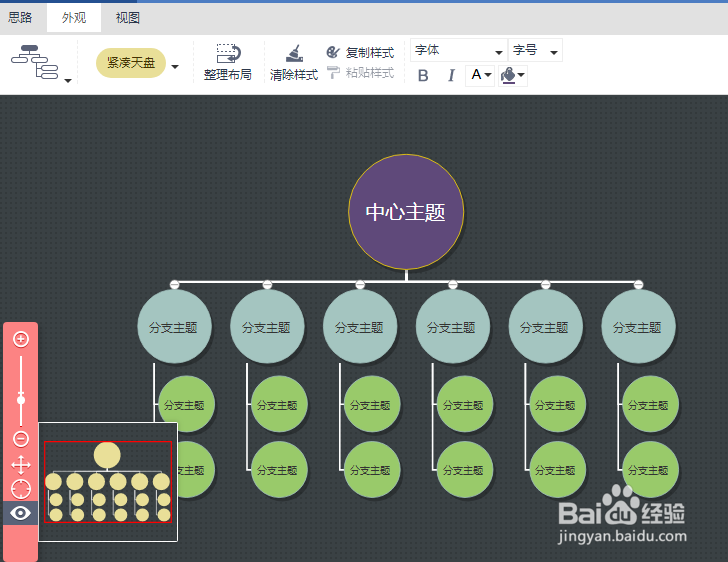Collapse the third 分支主题 branch
This screenshot has height=562, width=728.
point(360,284)
